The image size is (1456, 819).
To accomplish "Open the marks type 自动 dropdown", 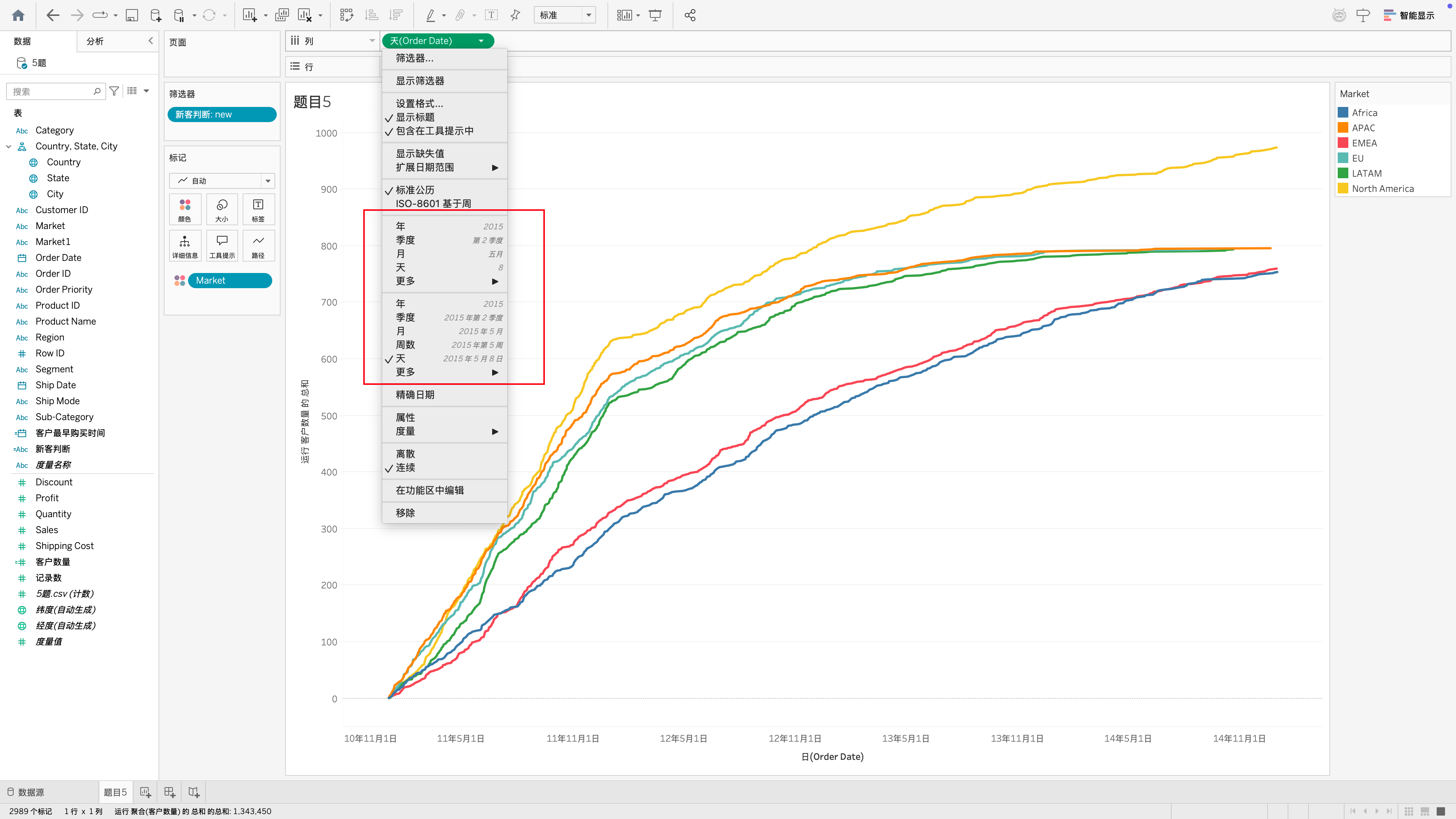I will [x=221, y=181].
